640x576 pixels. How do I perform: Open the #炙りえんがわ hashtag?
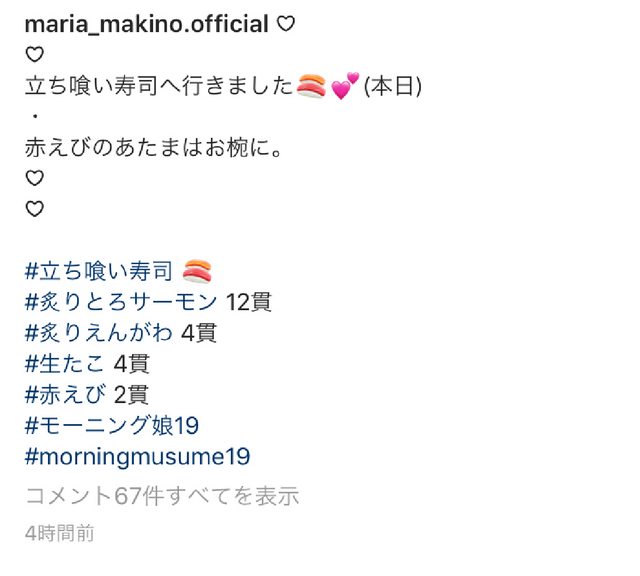point(98,334)
